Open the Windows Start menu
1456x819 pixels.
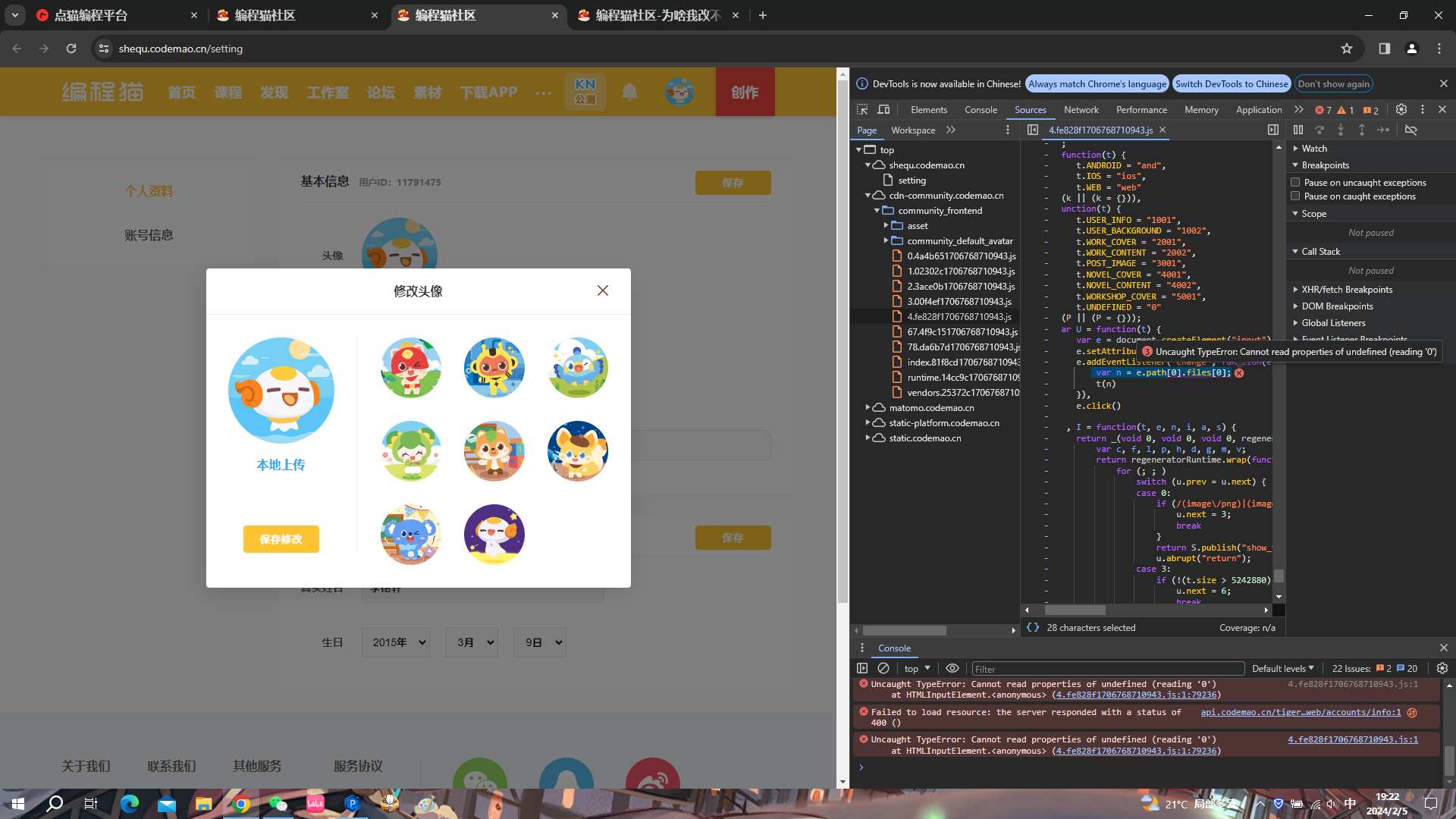click(18, 804)
